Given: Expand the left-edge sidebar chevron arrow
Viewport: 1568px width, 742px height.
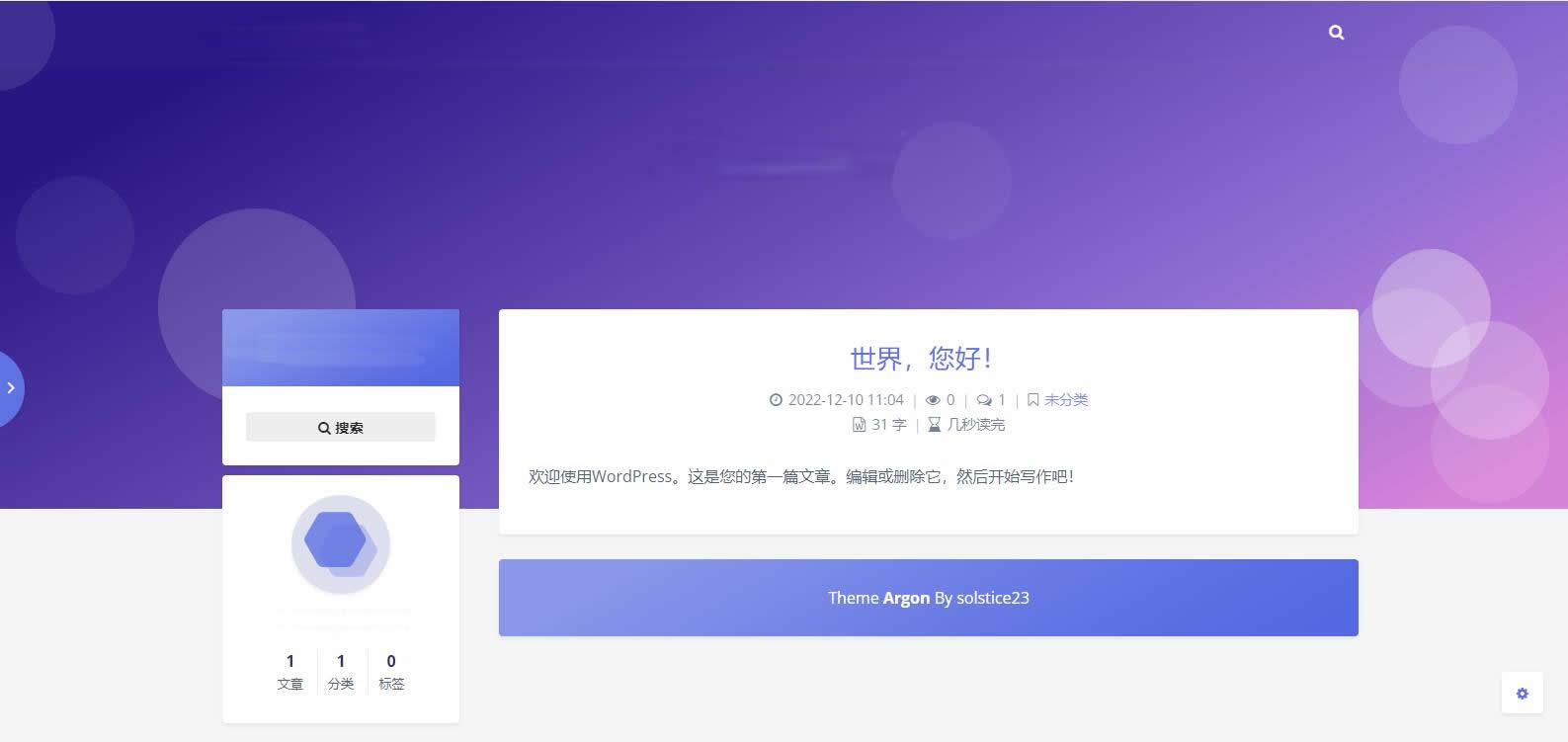Looking at the screenshot, I should 11,388.
